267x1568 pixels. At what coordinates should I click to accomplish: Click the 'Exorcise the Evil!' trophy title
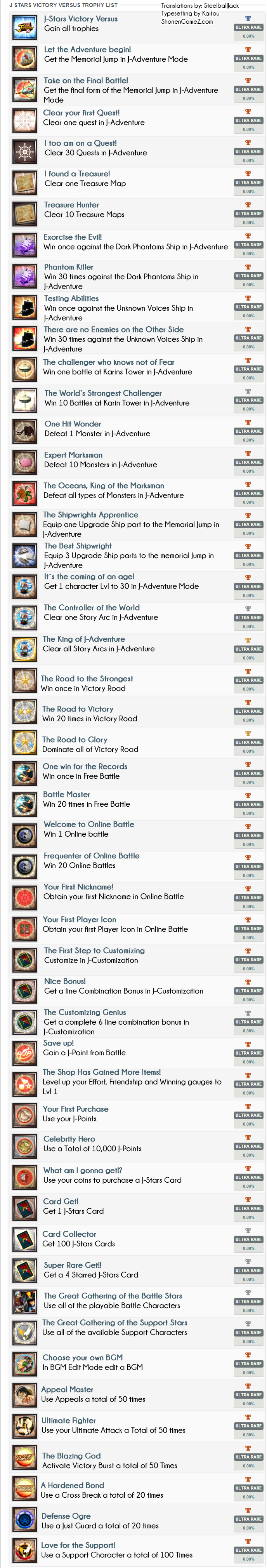[x=72, y=237]
